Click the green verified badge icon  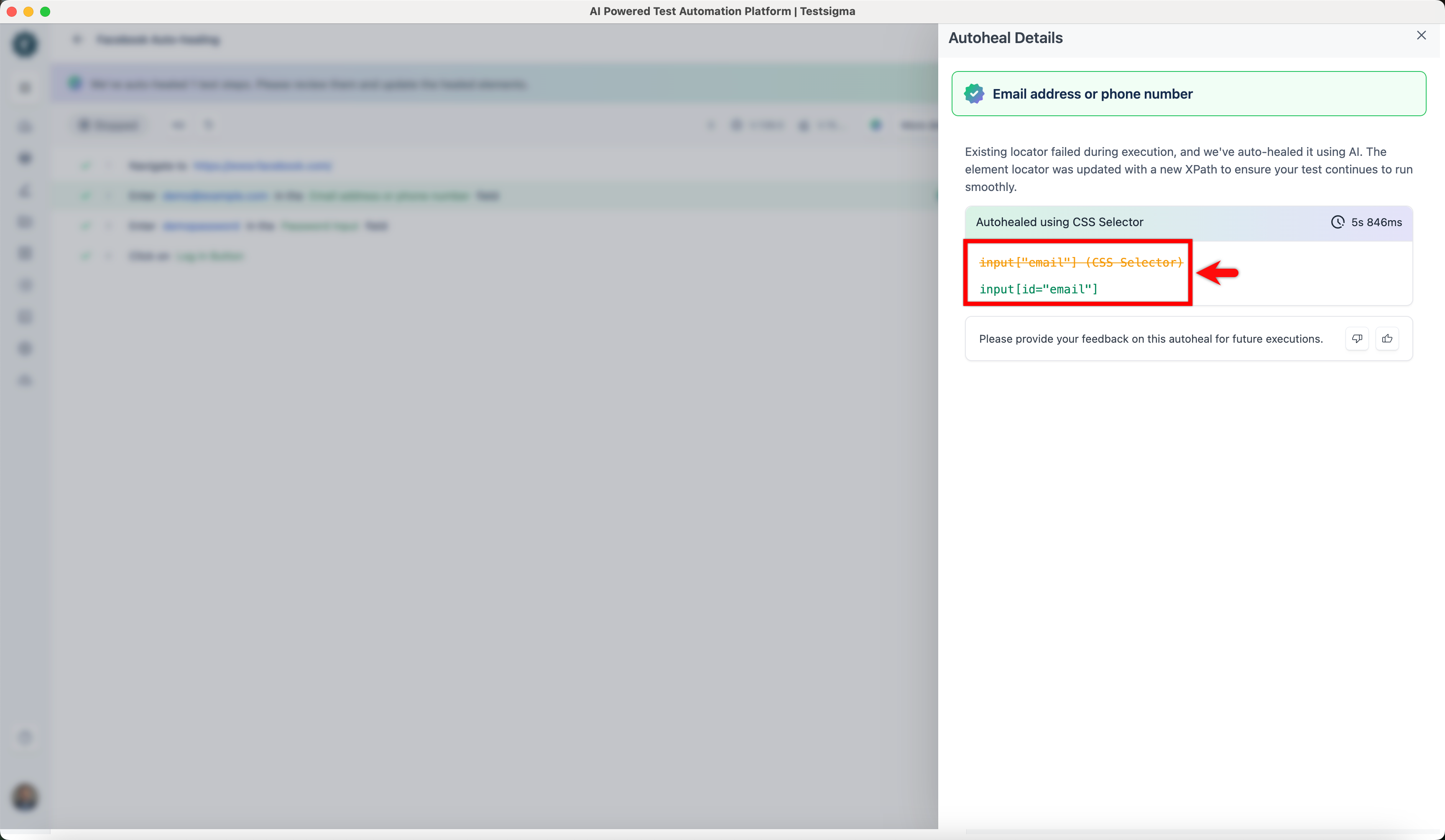(974, 93)
